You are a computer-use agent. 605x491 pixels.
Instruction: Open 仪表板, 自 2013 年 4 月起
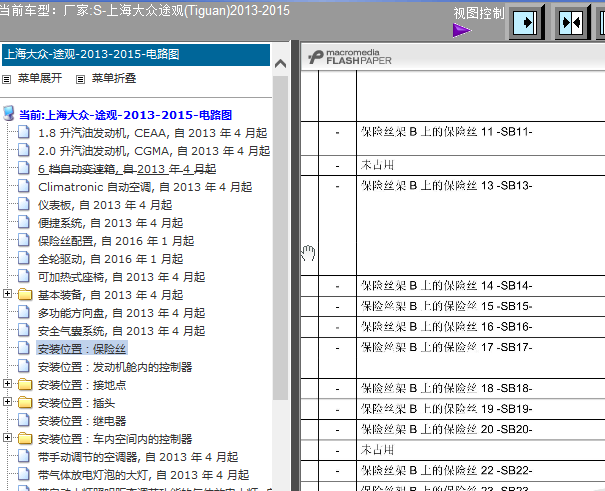click(x=105, y=205)
